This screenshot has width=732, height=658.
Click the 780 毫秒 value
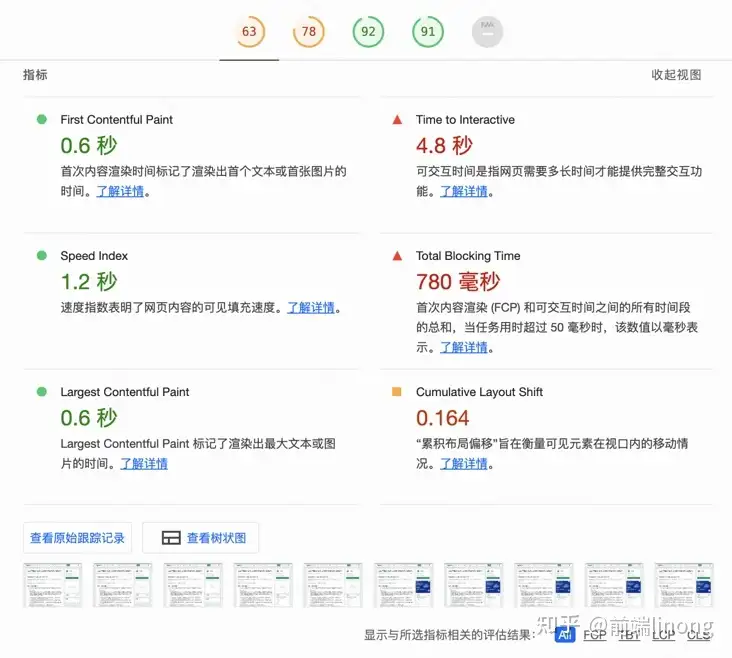pyautogui.click(x=458, y=282)
